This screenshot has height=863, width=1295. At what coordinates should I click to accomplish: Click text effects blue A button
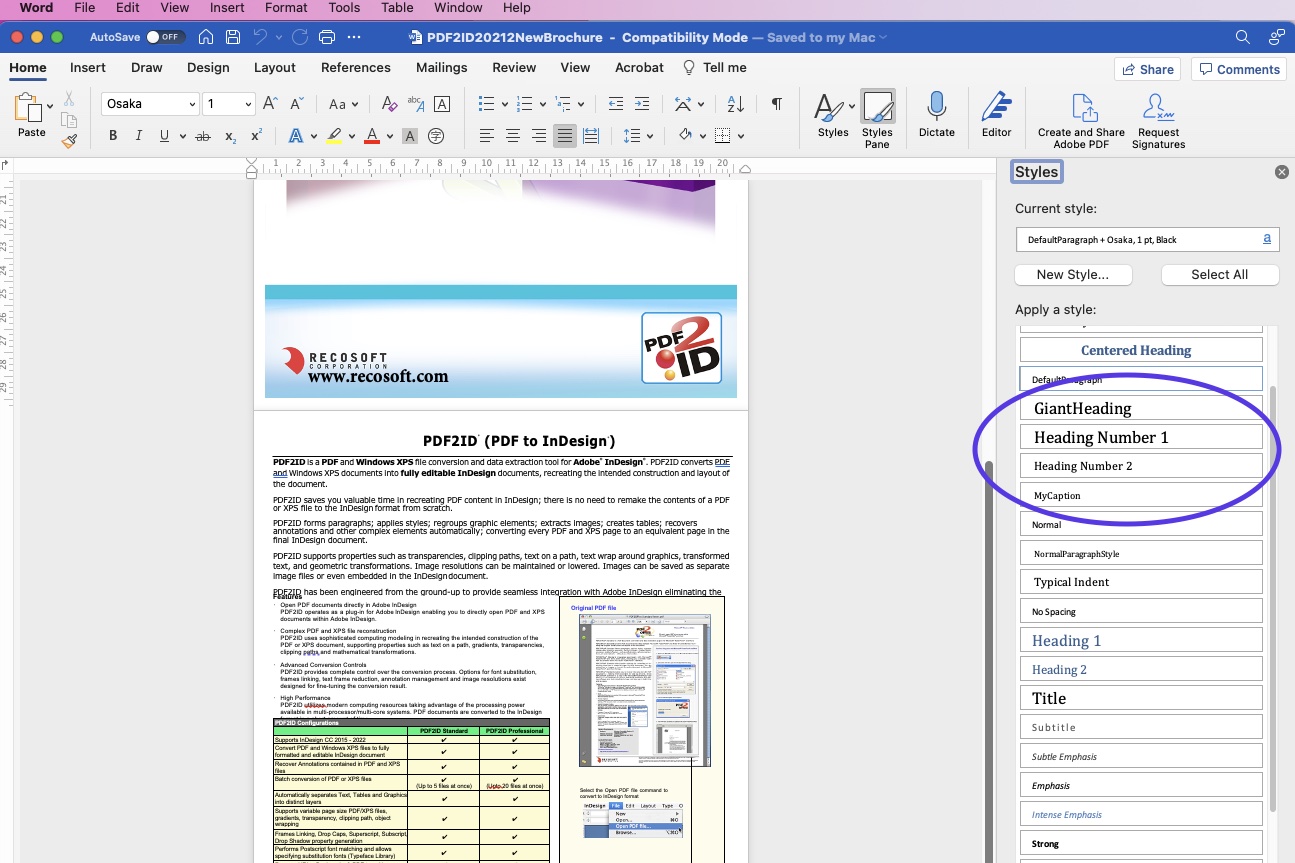[x=296, y=136]
